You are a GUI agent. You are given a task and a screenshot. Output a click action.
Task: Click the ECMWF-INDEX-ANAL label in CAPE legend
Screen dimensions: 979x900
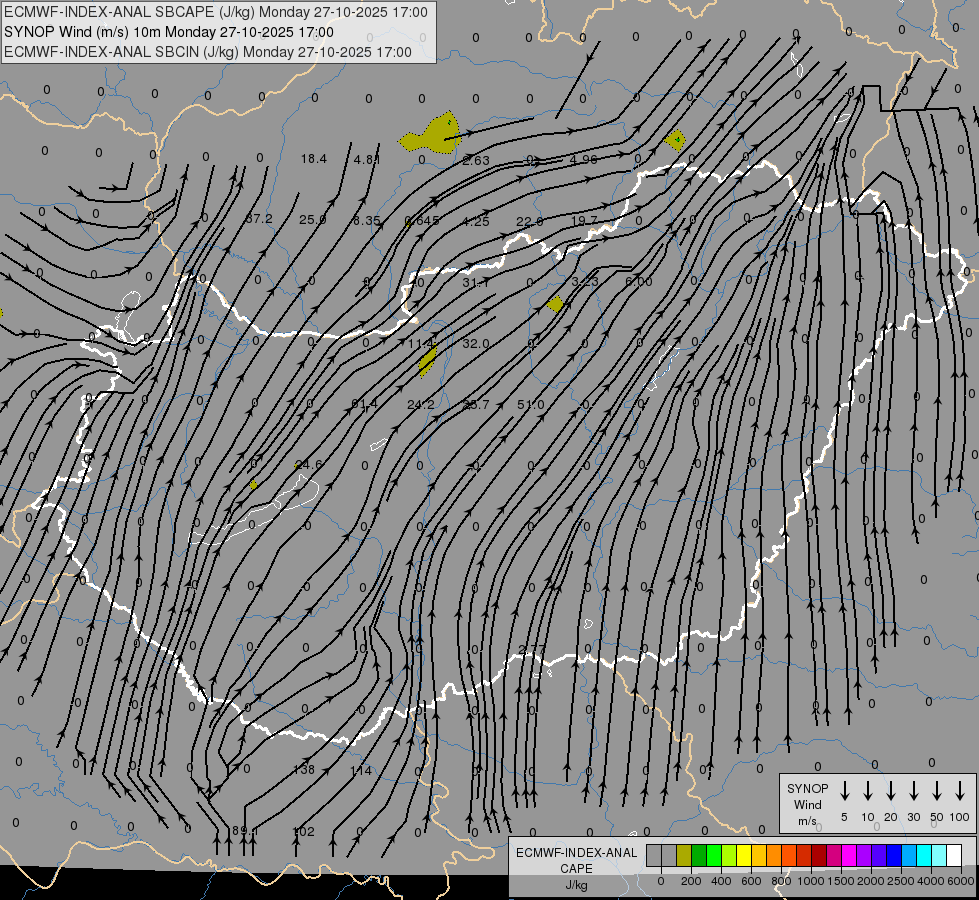pyautogui.click(x=577, y=853)
